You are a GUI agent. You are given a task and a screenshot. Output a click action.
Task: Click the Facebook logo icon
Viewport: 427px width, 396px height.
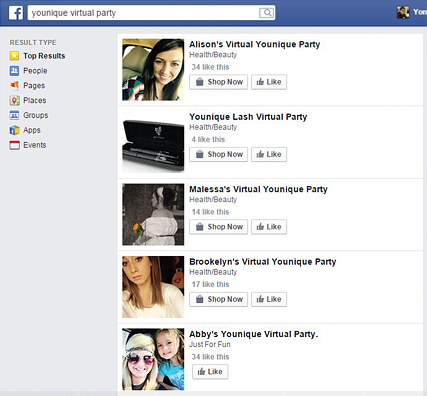[16, 13]
